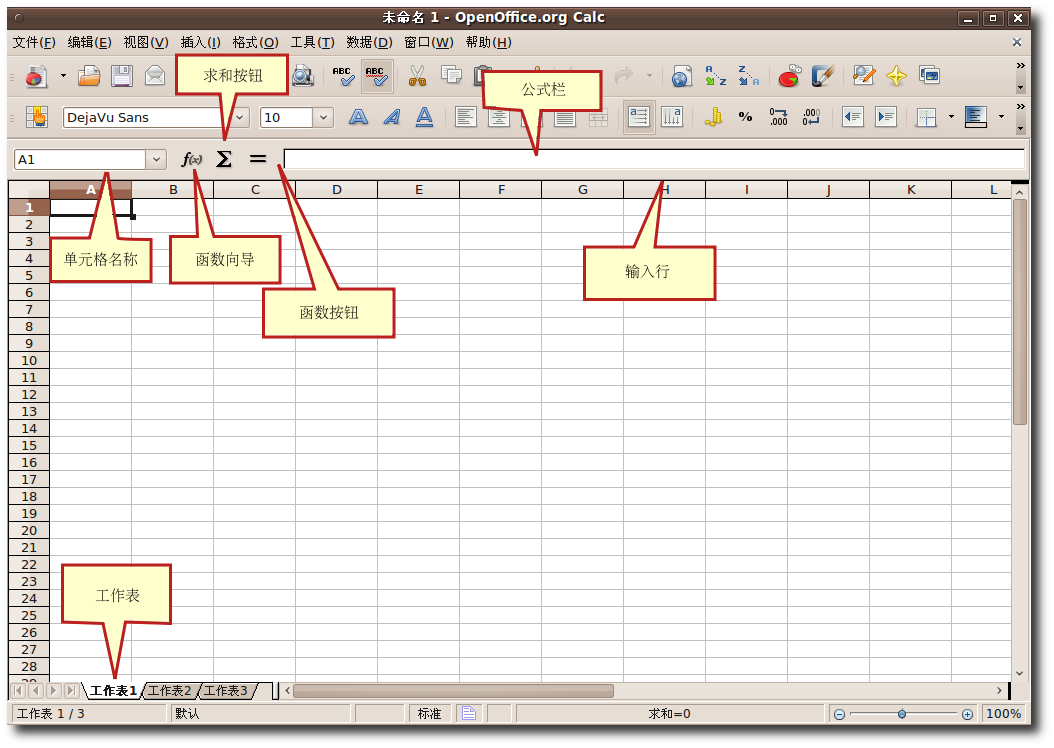
Task: Click the formula input line
Action: pos(654,159)
